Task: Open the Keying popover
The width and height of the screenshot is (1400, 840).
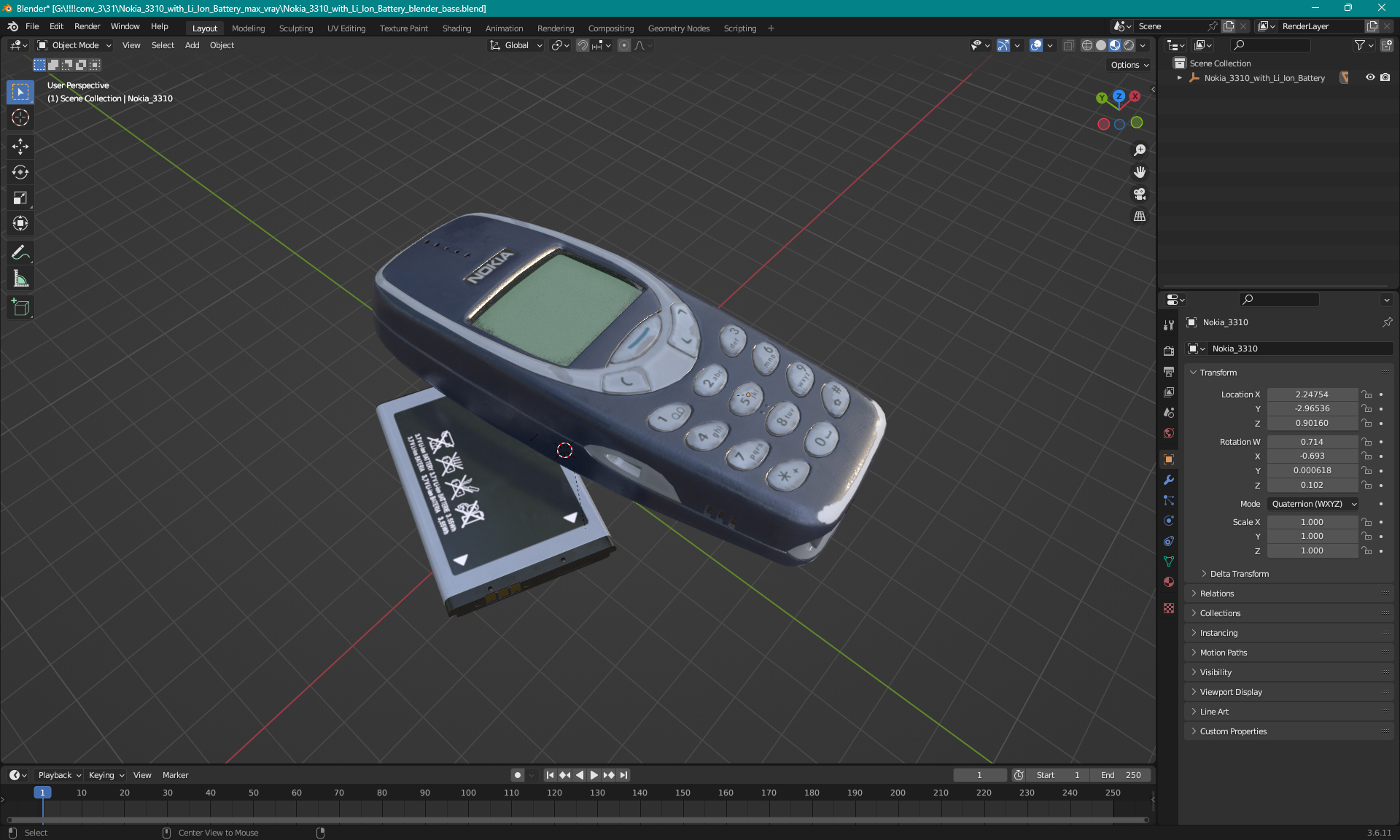Action: (106, 775)
